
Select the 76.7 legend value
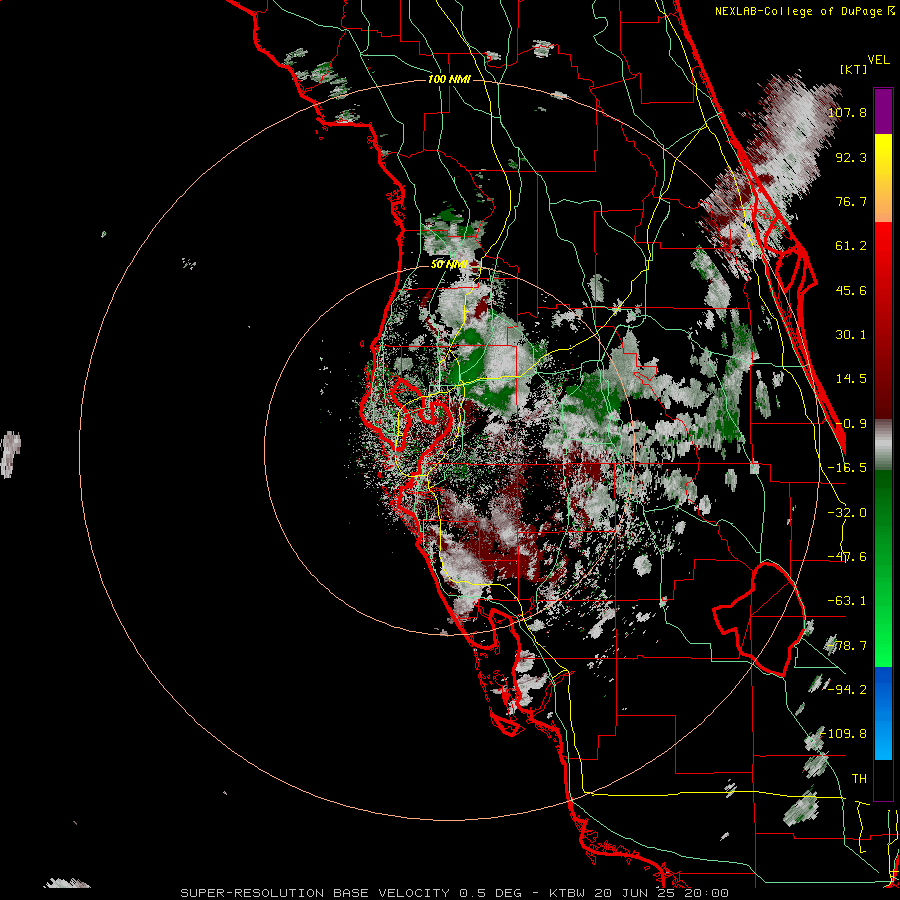pyautogui.click(x=851, y=201)
